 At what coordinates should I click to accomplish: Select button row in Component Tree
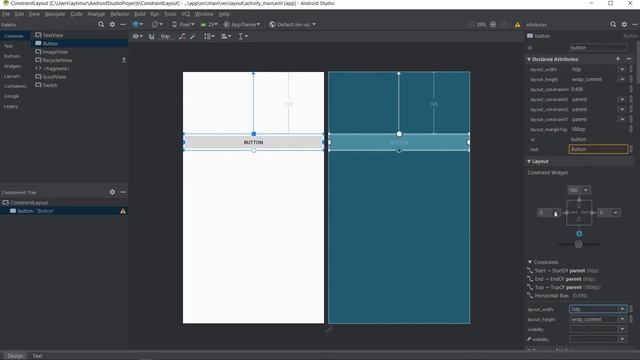pyautogui.click(x=64, y=211)
